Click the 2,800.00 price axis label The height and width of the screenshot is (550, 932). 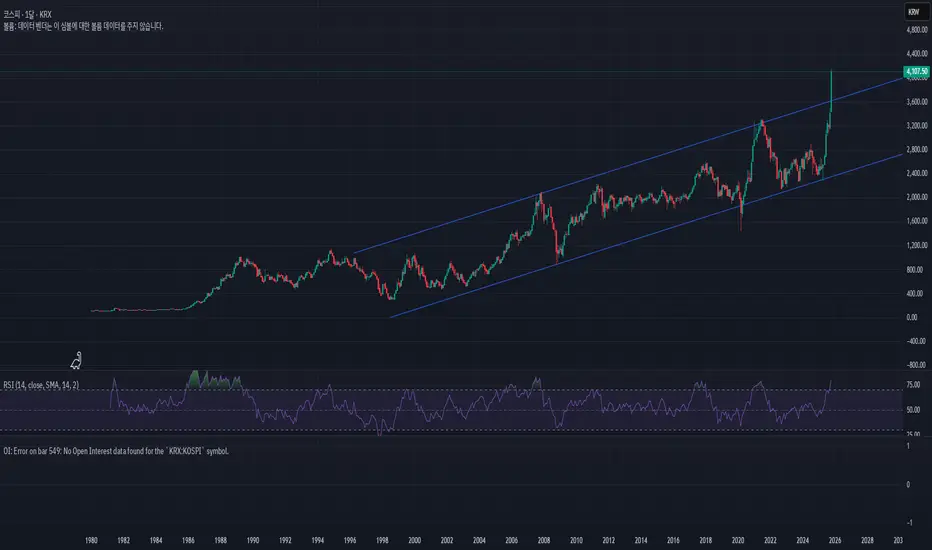917,149
